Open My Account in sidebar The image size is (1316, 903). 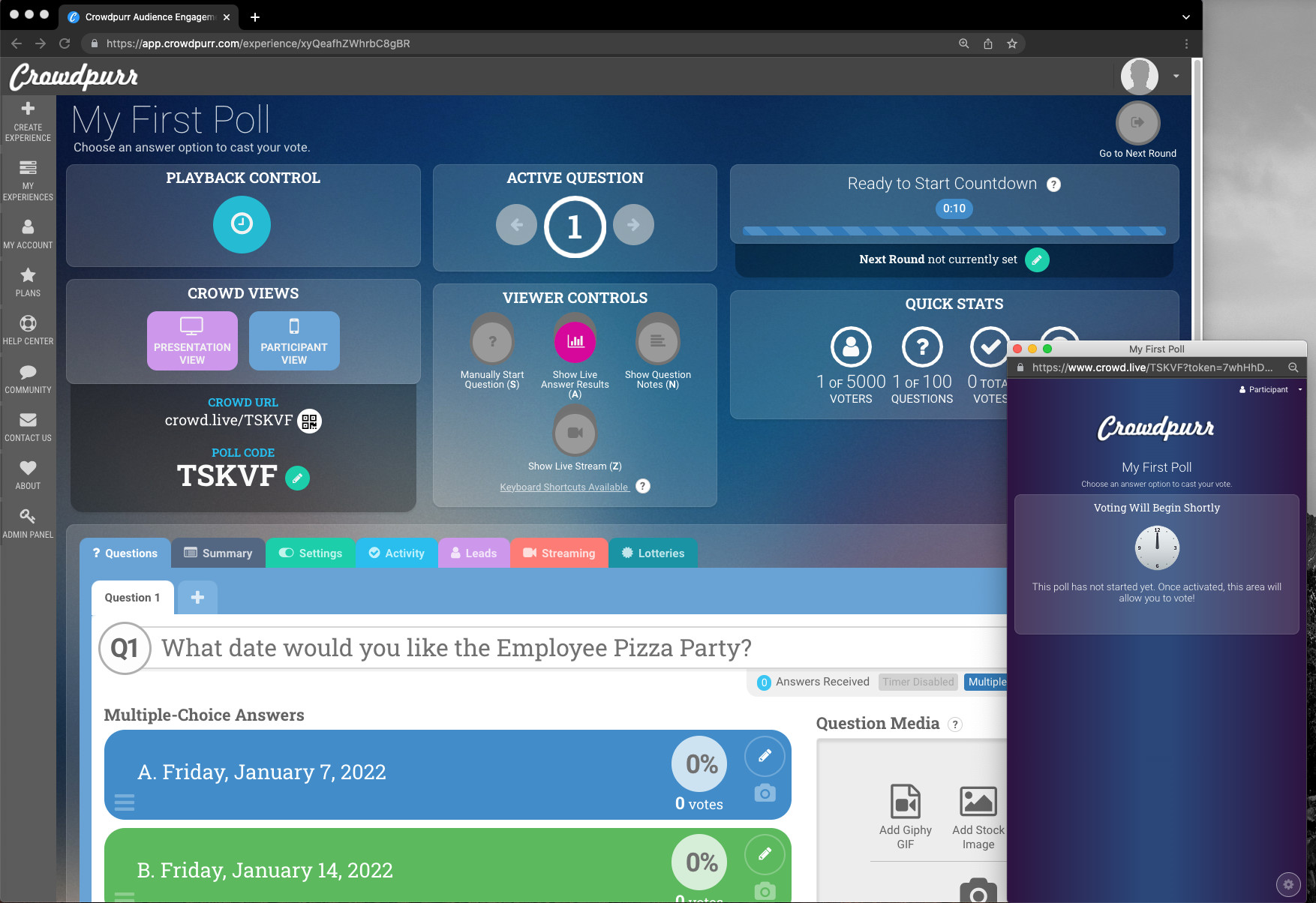[x=28, y=234]
